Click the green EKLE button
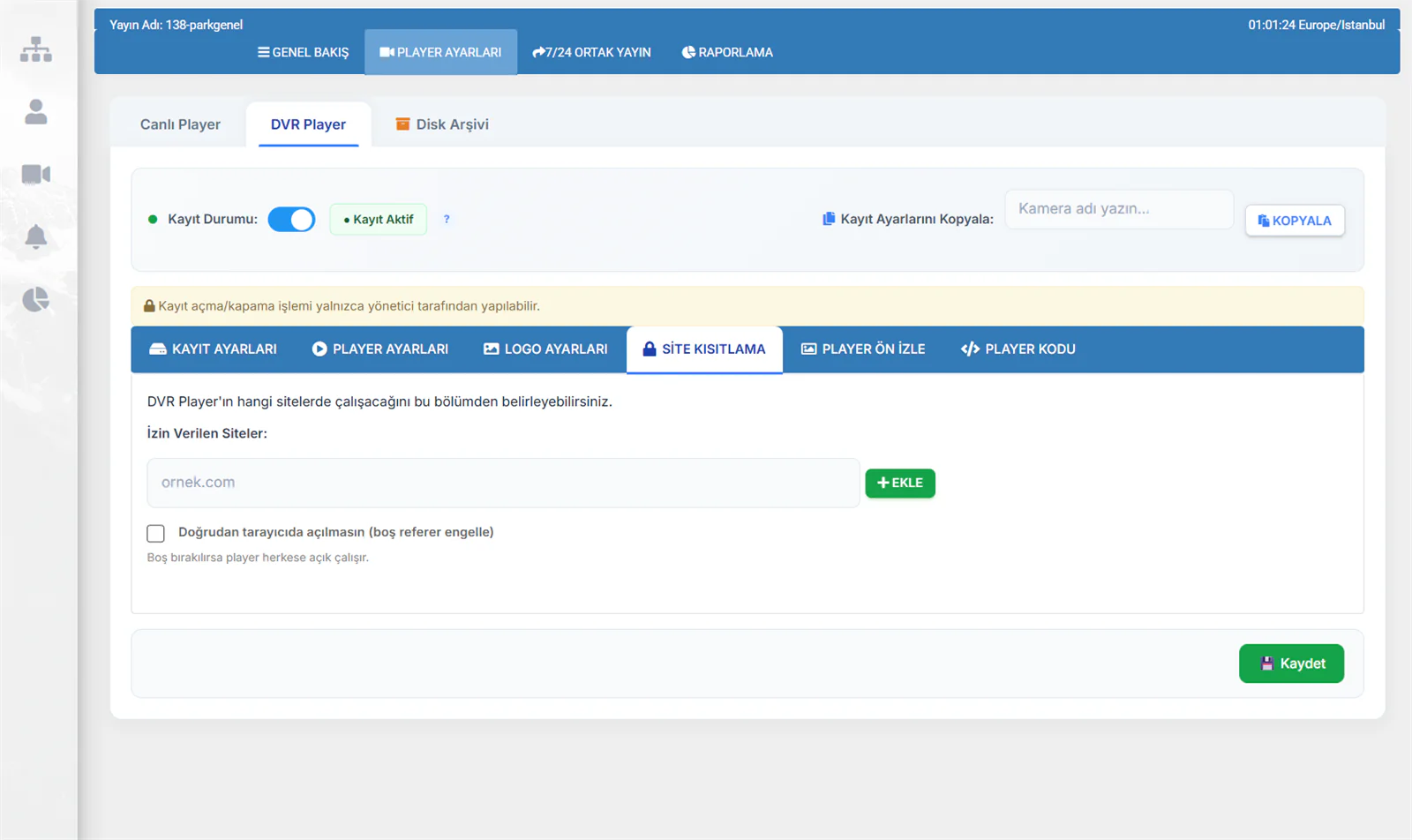This screenshot has height=840, width=1412. (x=900, y=483)
